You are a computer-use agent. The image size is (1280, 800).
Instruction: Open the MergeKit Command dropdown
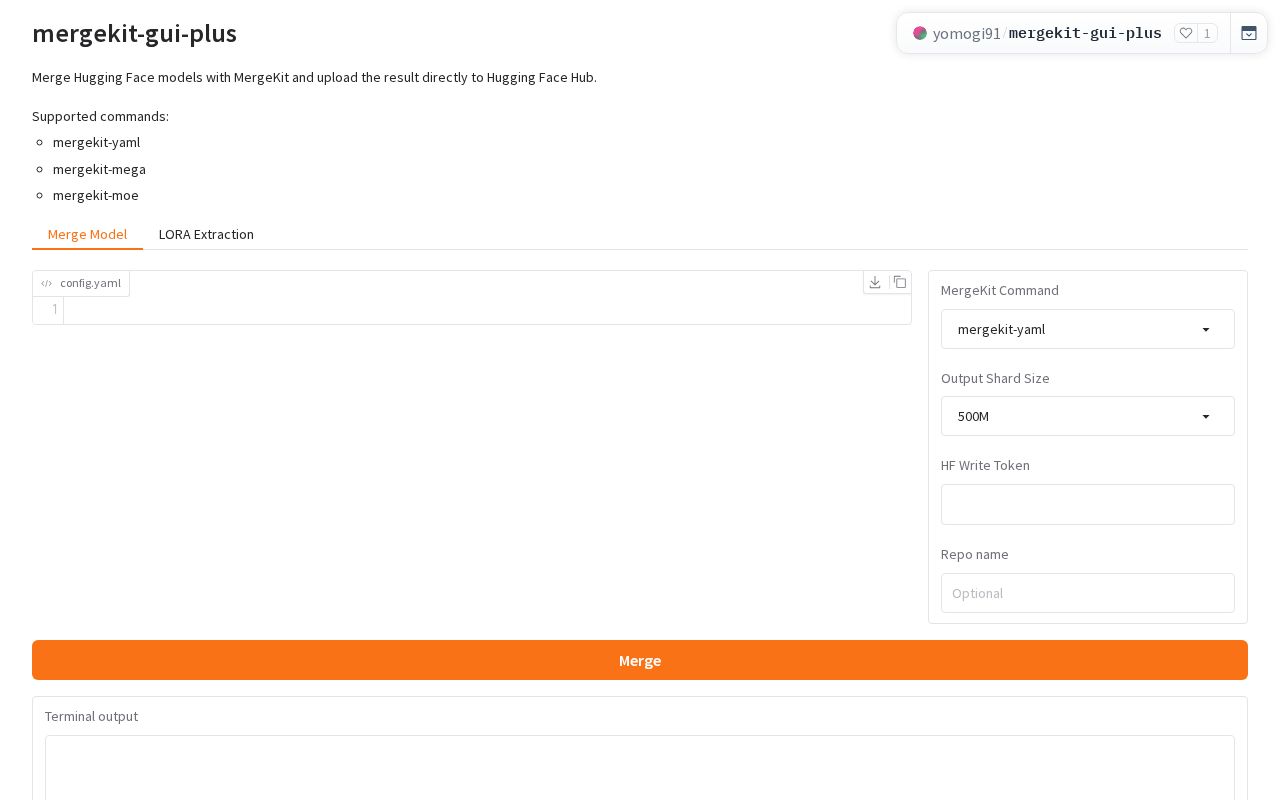pyautogui.click(x=1088, y=329)
